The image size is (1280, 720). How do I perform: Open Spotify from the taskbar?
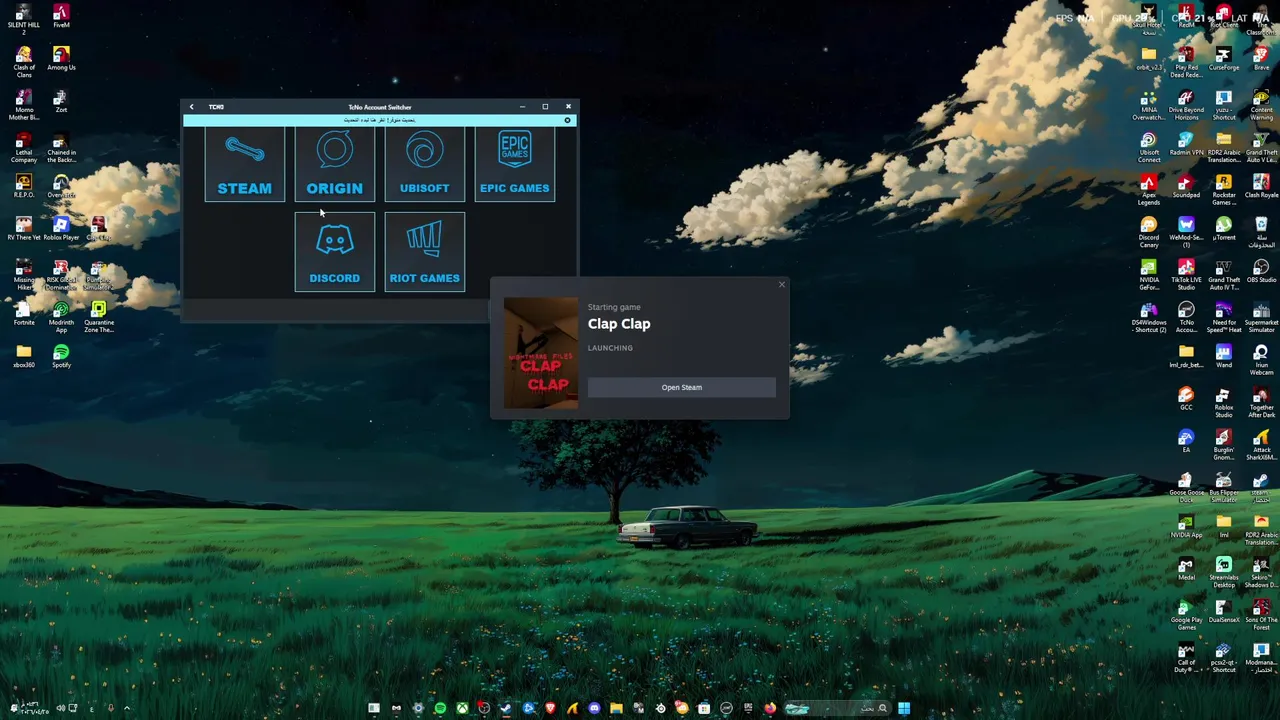[x=440, y=708]
